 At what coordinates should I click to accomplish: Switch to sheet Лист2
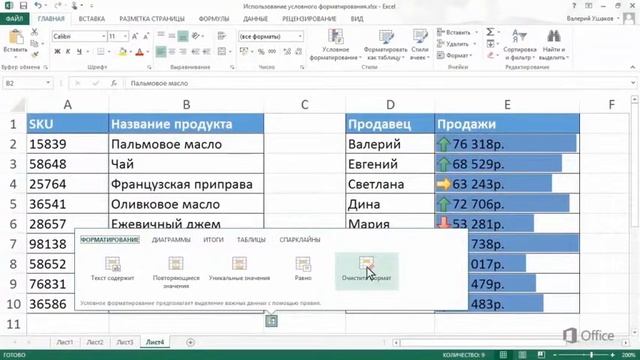coord(95,342)
